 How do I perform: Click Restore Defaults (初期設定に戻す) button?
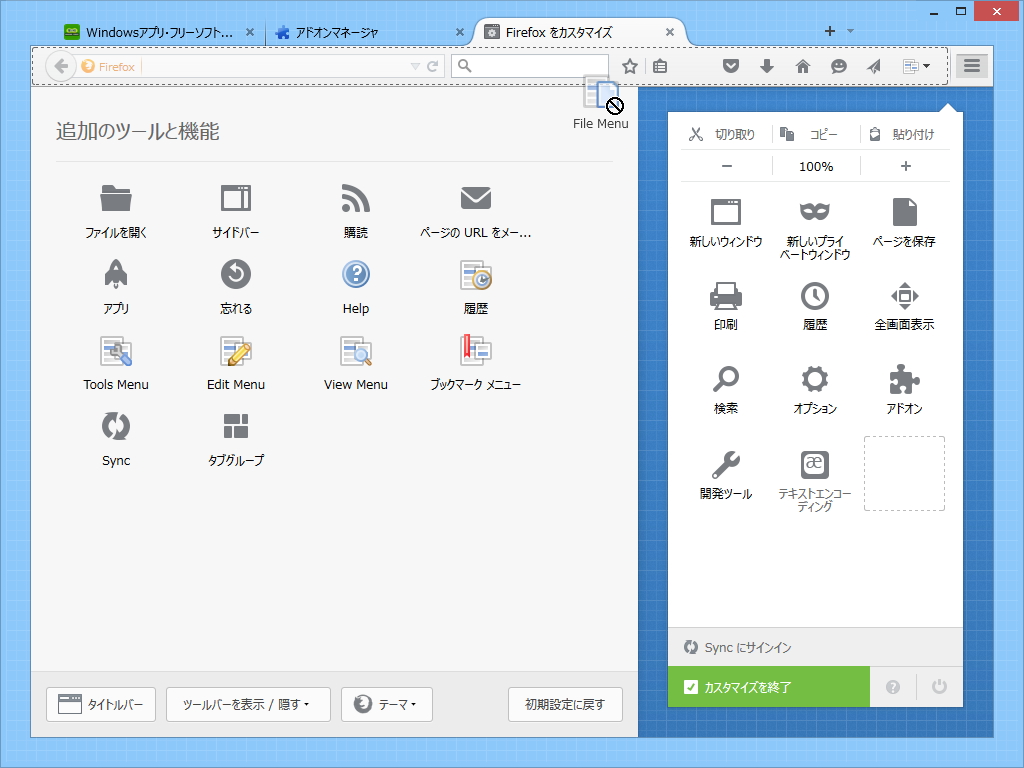pos(565,704)
